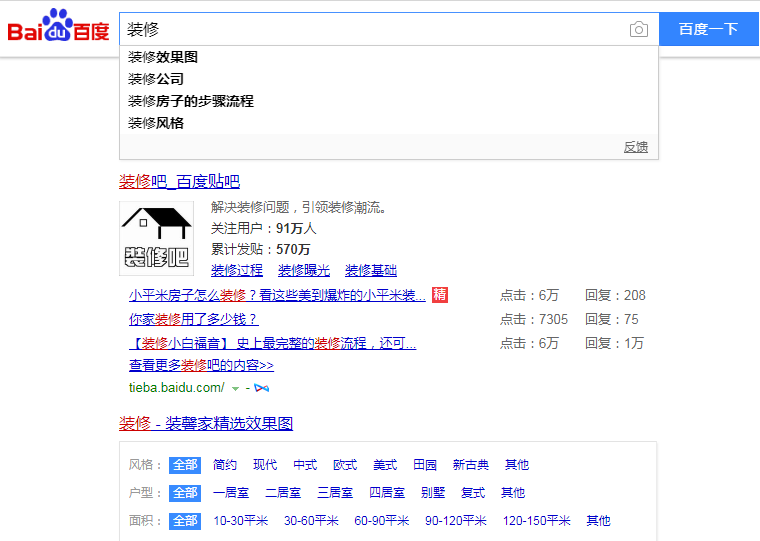This screenshot has height=541, width=760.
Task: Select 三居室 in 户型 filter
Action: pyautogui.click(x=335, y=493)
